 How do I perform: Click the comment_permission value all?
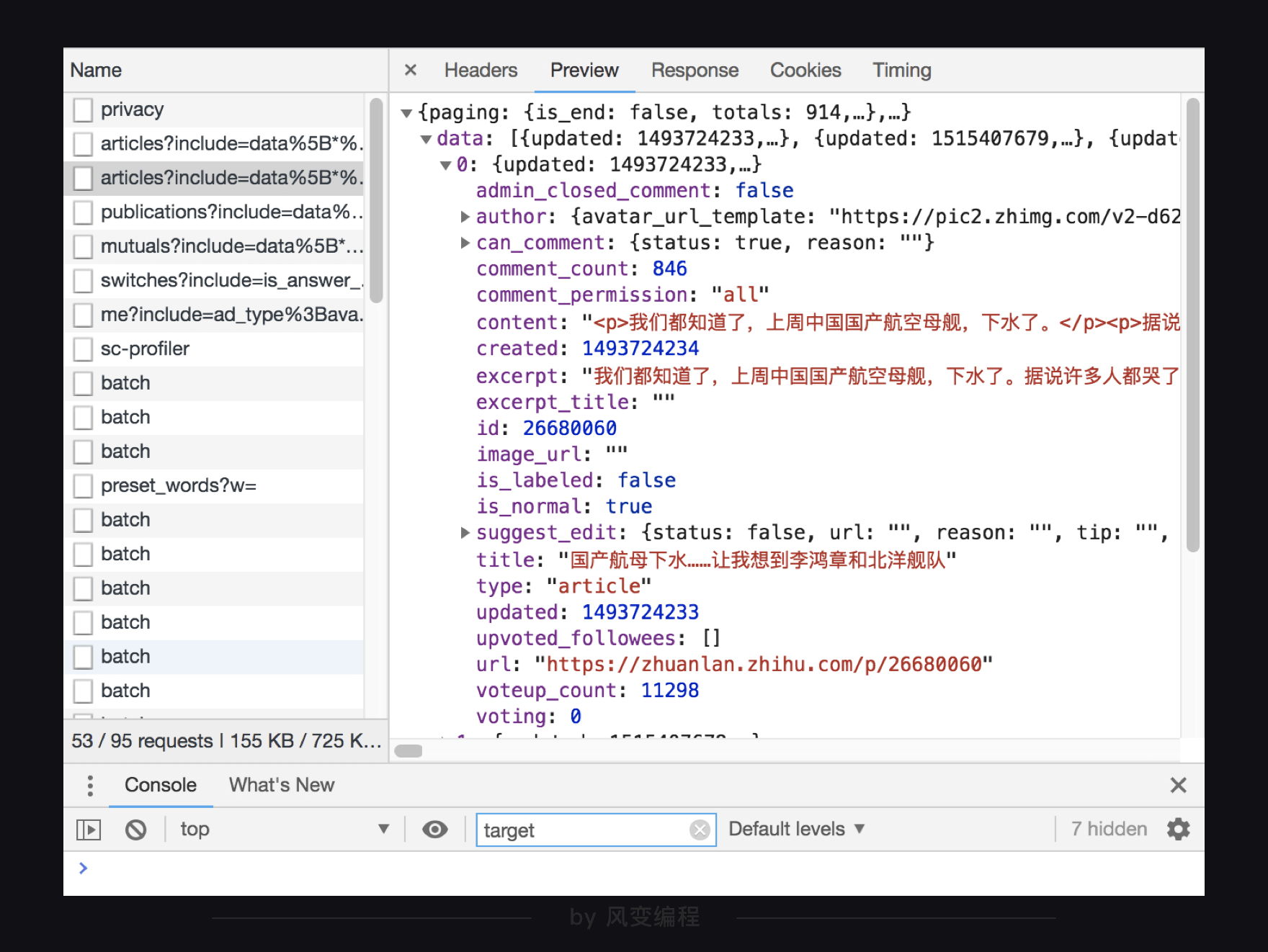740,295
